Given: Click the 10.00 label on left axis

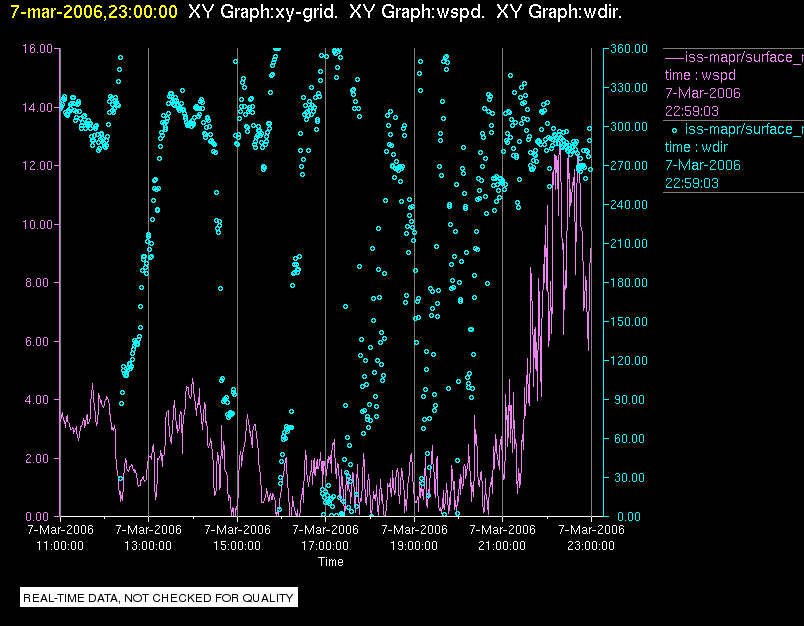Looking at the screenshot, I should coord(37,225).
